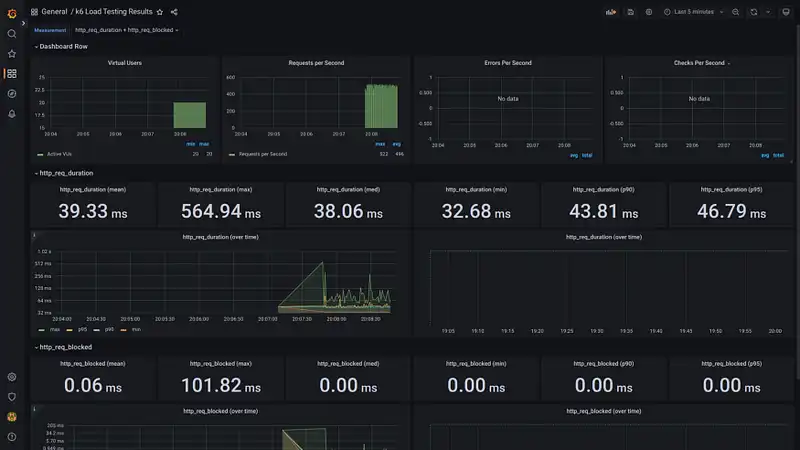This screenshot has width=800, height=450.
Task: Open the Alerting bell icon
Action: click(x=12, y=113)
